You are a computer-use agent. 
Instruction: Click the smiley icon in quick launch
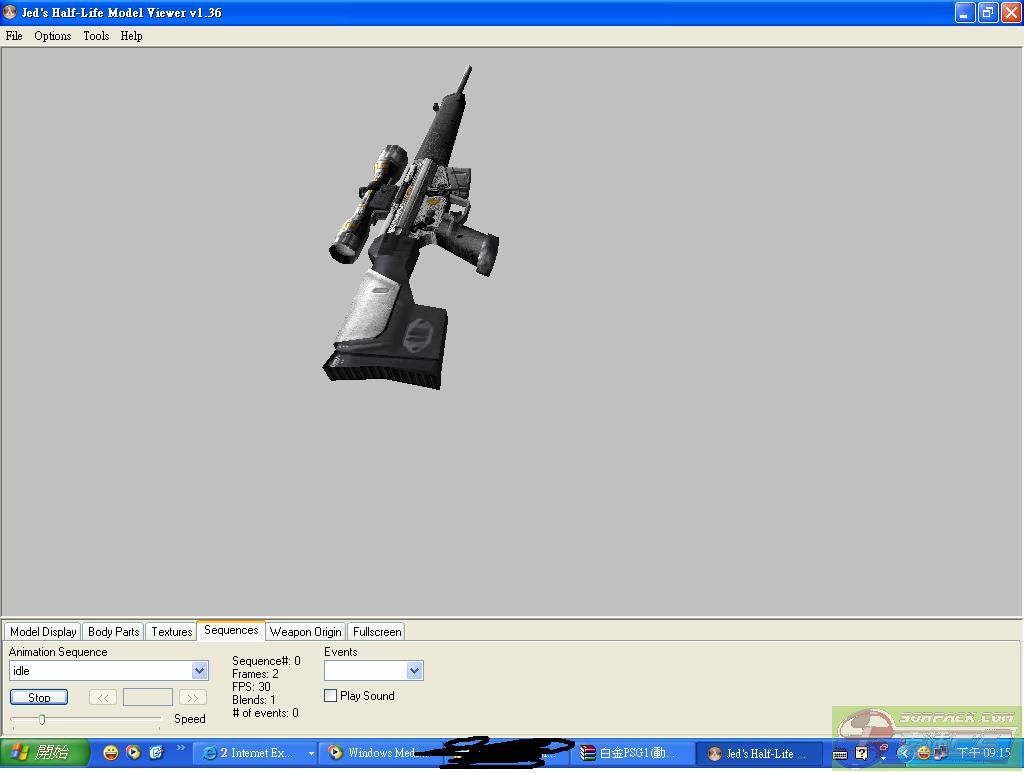point(111,753)
